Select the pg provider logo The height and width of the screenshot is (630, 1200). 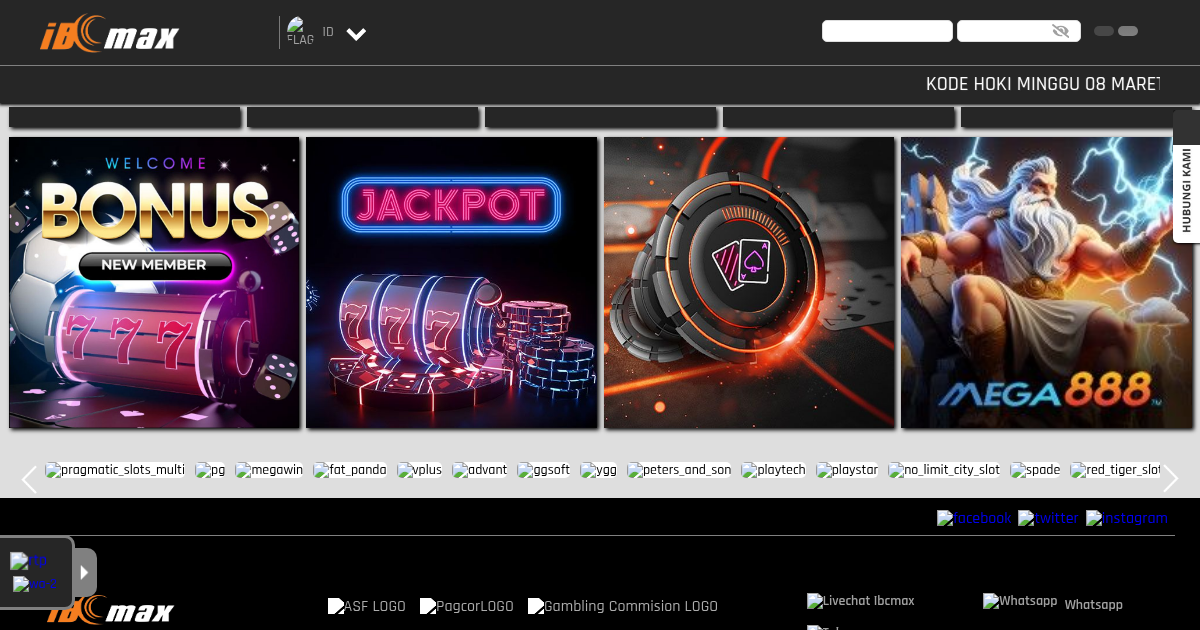(210, 470)
